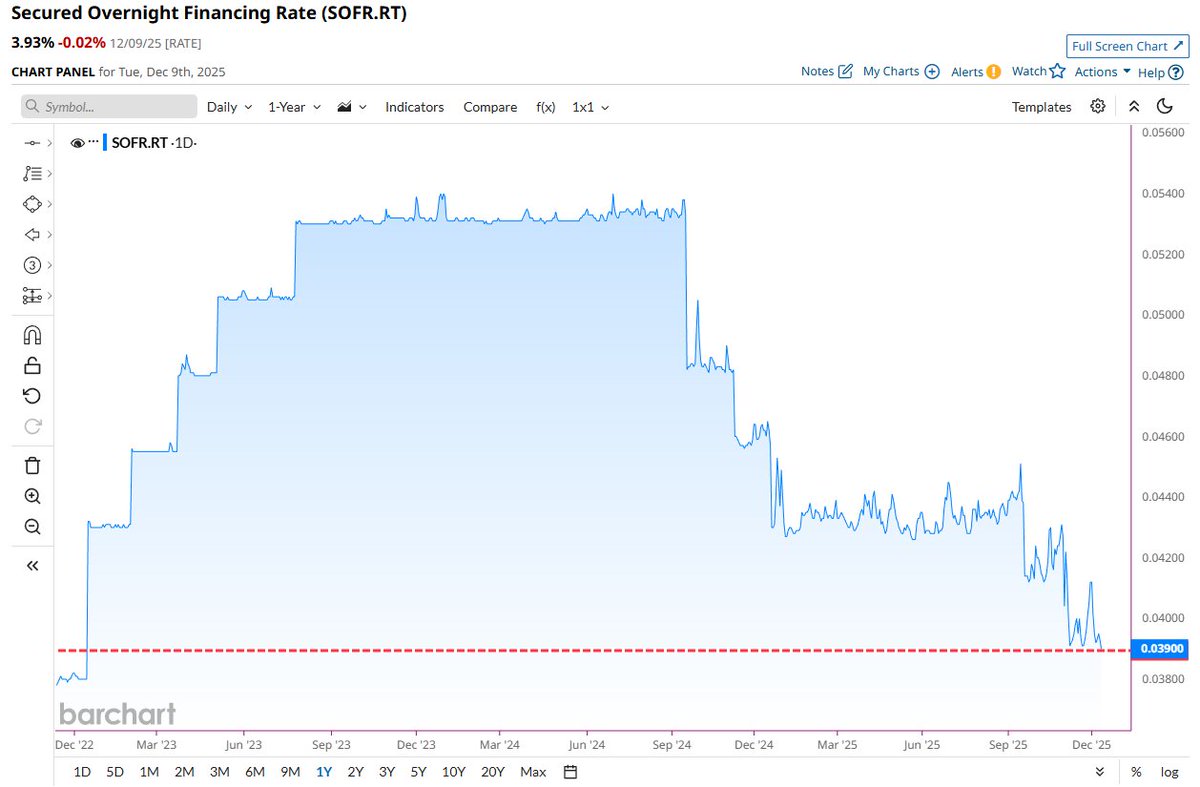This screenshot has height=787, width=1200.
Task: Click the 0.03900 price label
Action: (1159, 649)
